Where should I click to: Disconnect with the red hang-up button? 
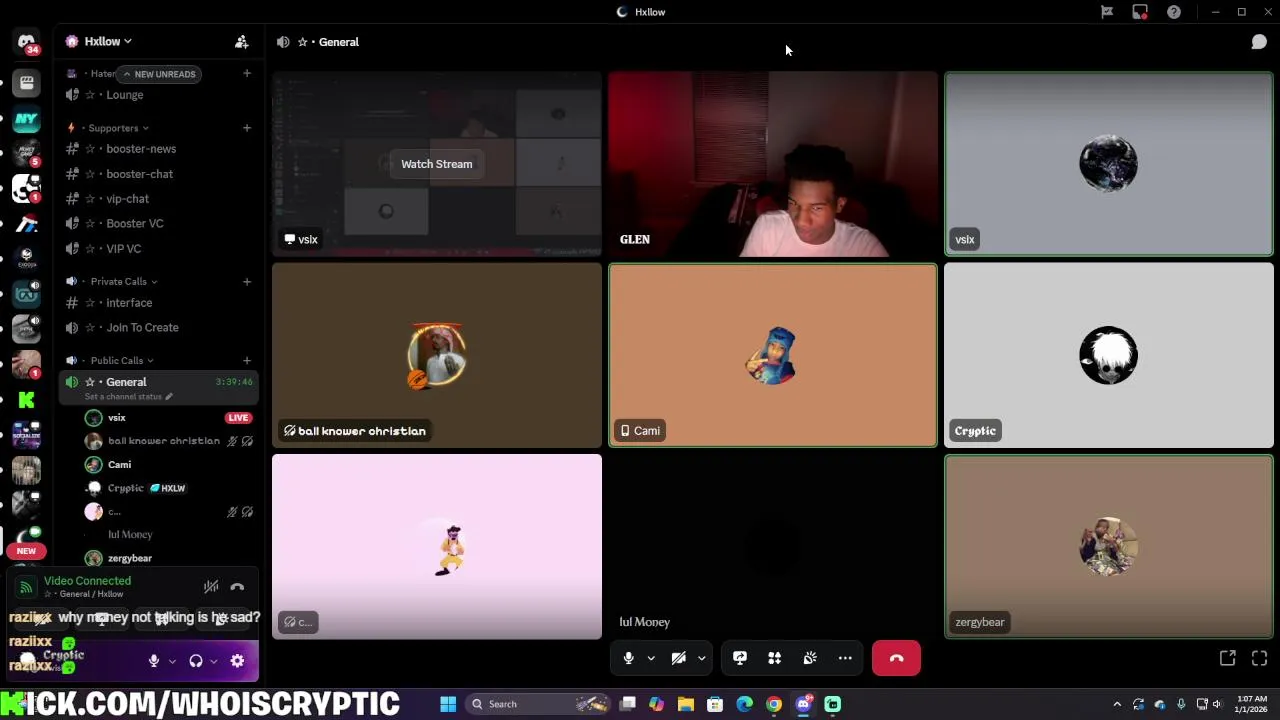click(x=896, y=658)
